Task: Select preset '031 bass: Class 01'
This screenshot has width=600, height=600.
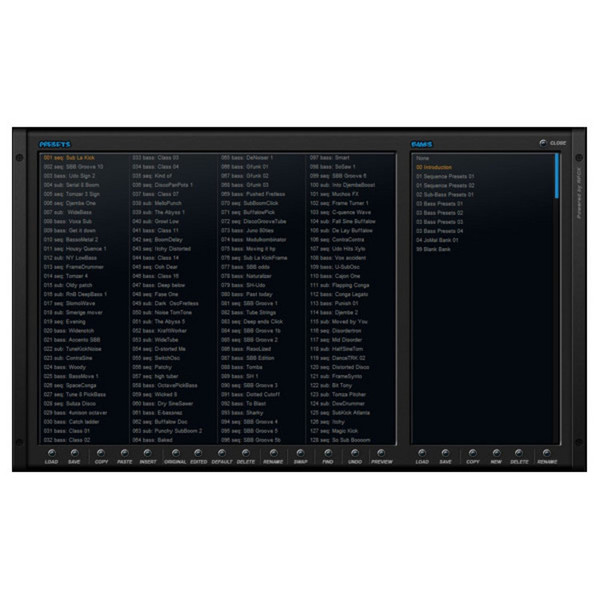Action: click(x=67, y=431)
